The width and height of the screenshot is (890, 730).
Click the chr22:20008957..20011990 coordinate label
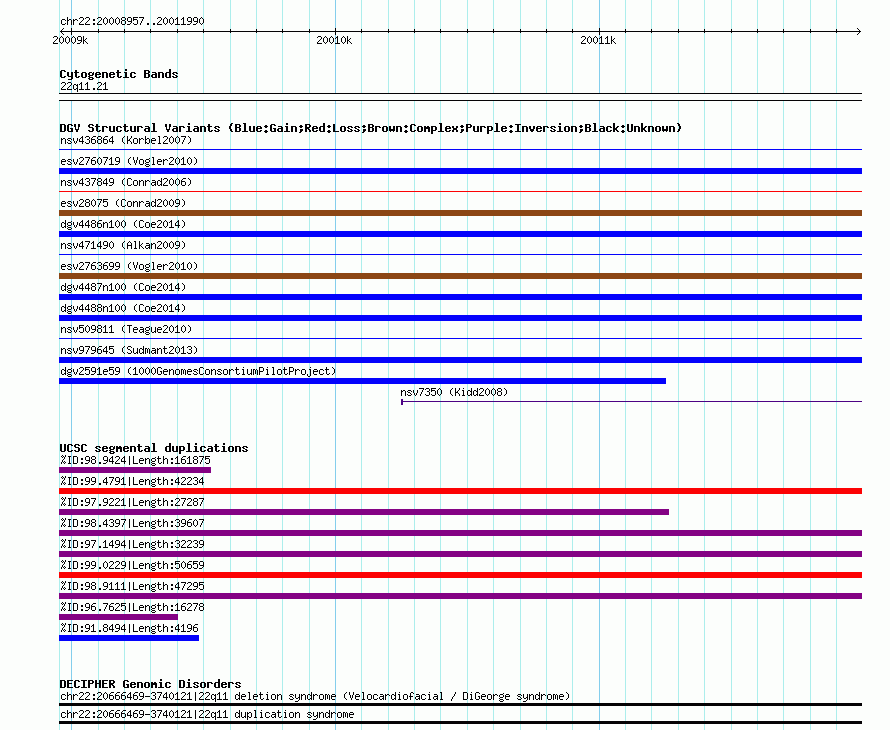point(132,21)
